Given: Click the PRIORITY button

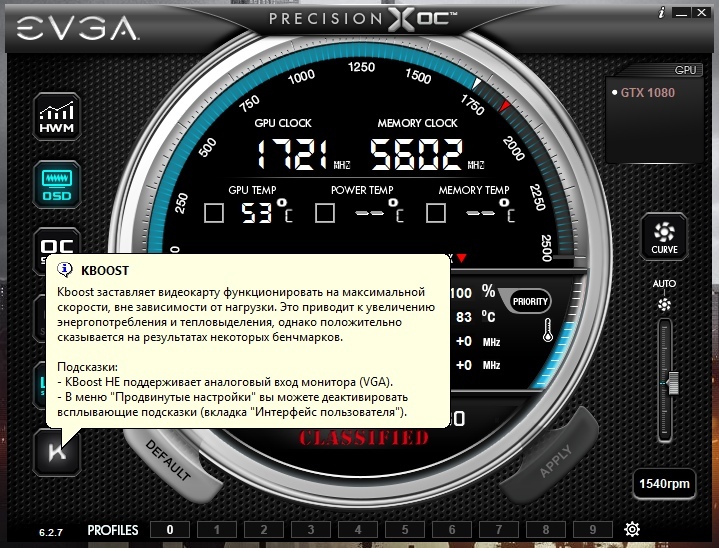Looking at the screenshot, I should click(x=530, y=301).
